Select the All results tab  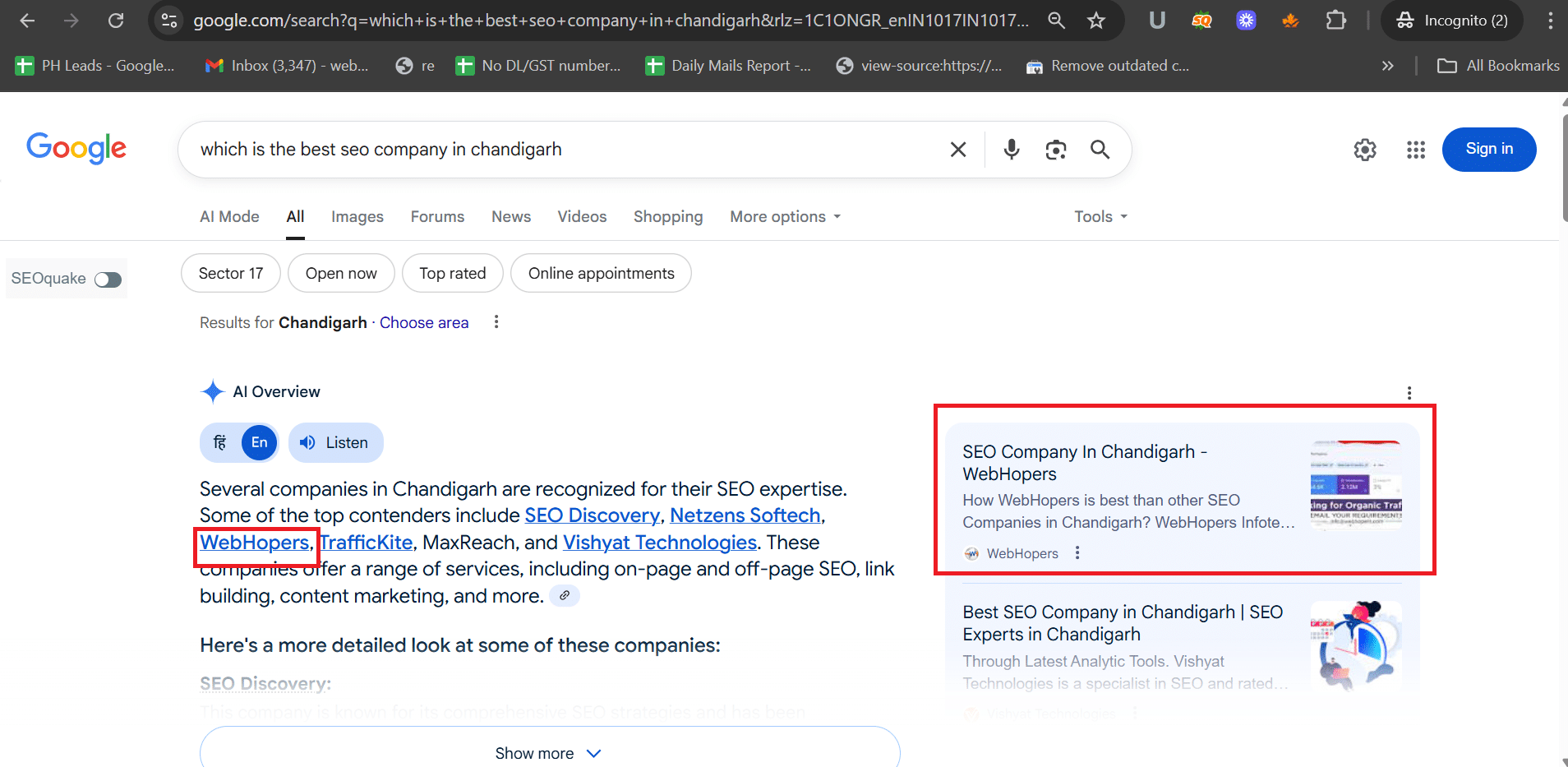pos(295,217)
